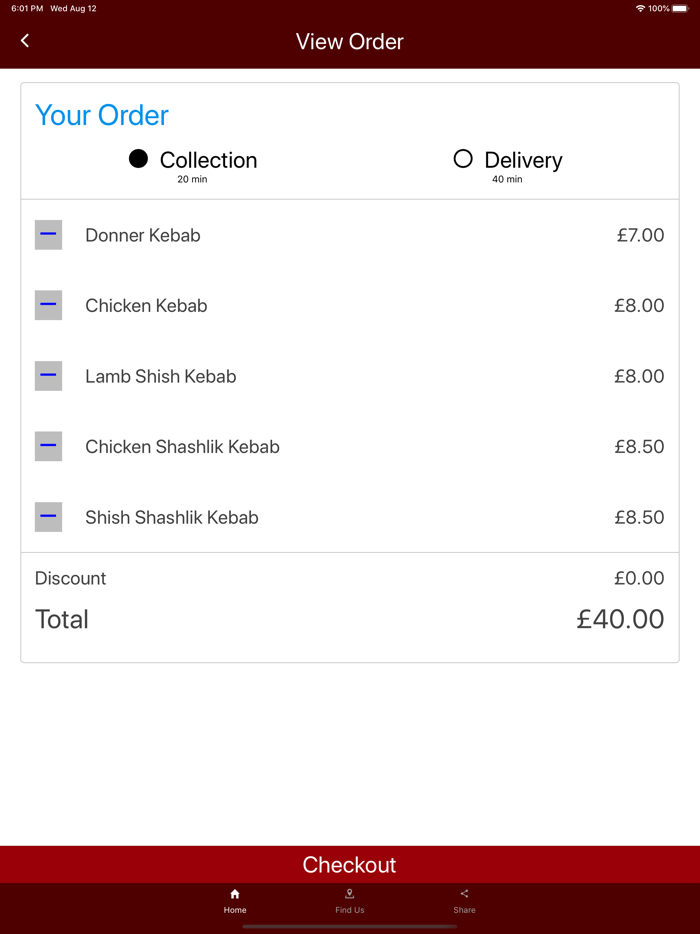Screen dimensions: 700x934
Task: Click the £40.00 total amount
Action: pyautogui.click(x=620, y=619)
